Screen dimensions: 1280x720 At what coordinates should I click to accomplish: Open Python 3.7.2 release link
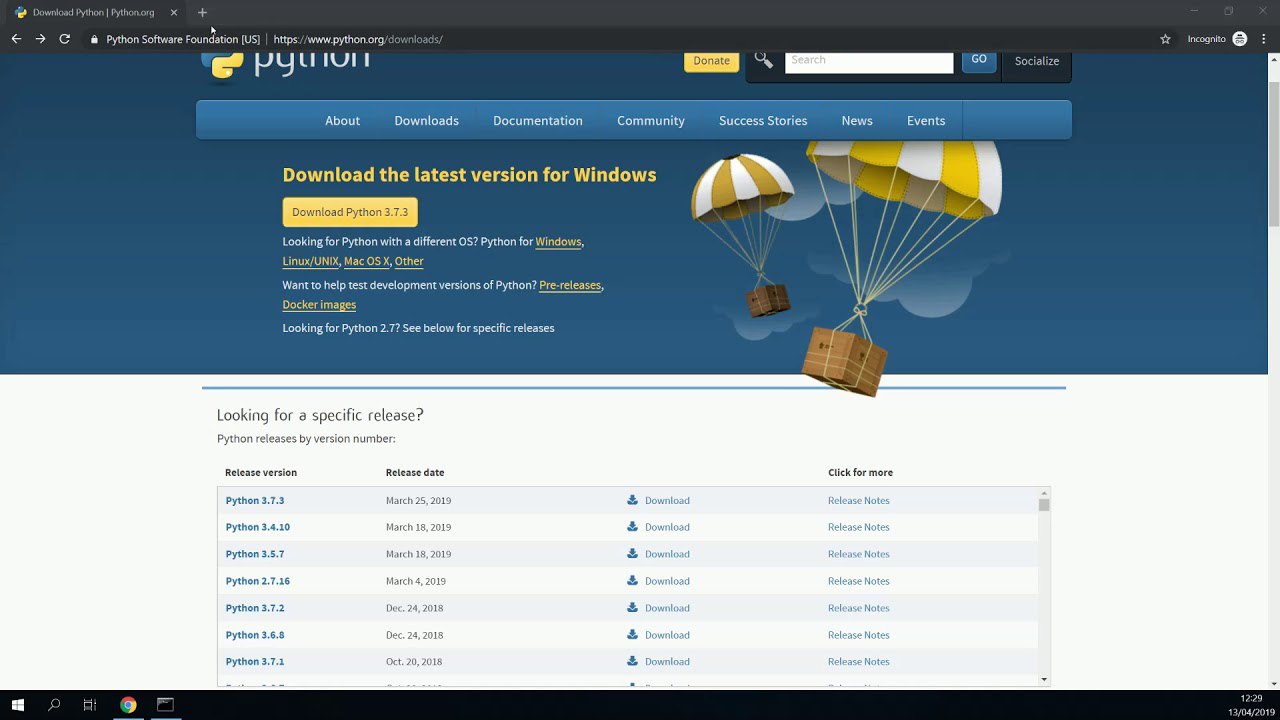tap(255, 608)
